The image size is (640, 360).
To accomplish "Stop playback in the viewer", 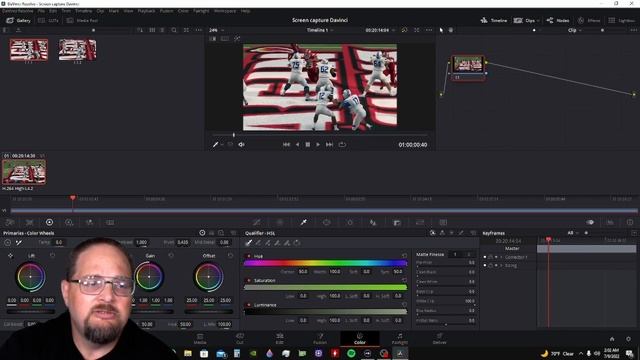I will pos(308,144).
